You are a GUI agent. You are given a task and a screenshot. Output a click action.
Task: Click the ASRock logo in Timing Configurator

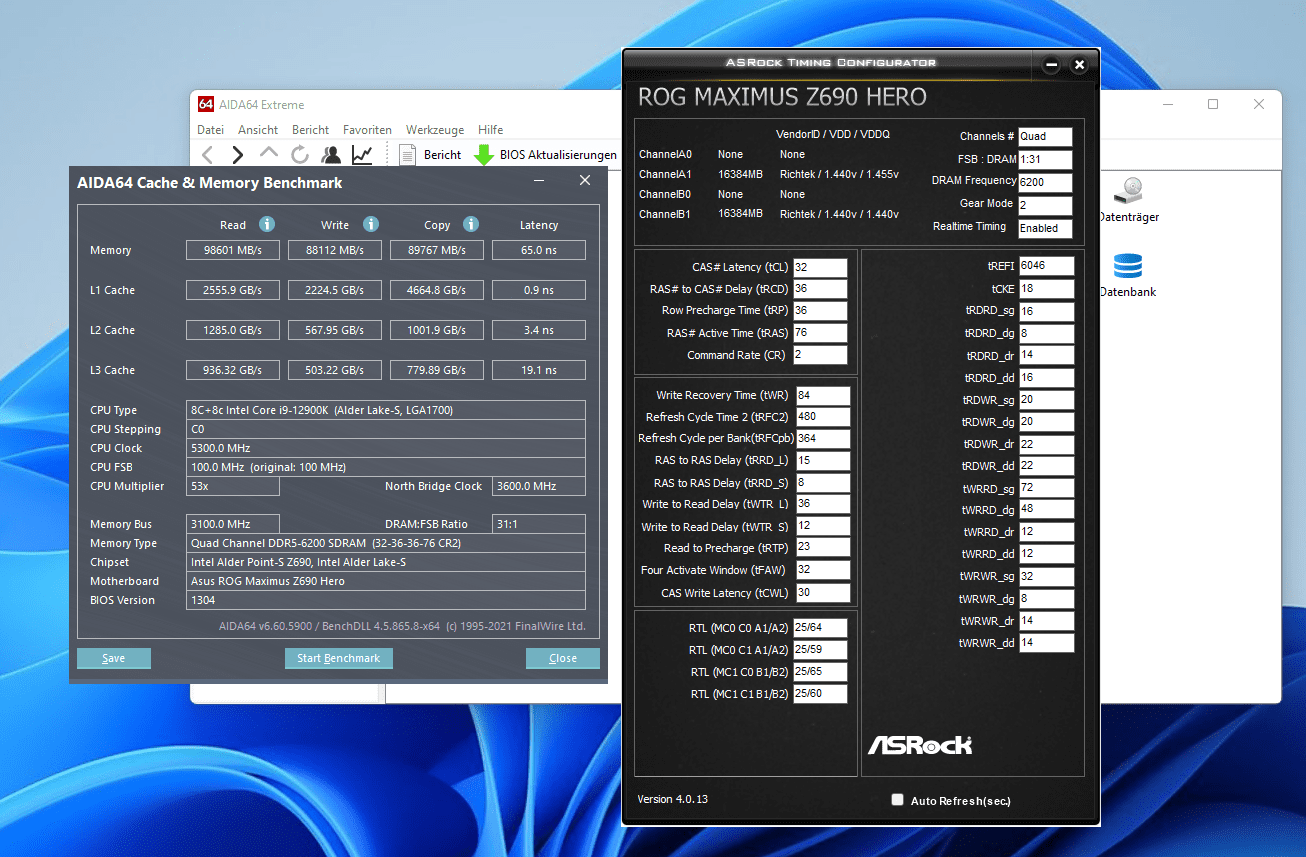919,745
